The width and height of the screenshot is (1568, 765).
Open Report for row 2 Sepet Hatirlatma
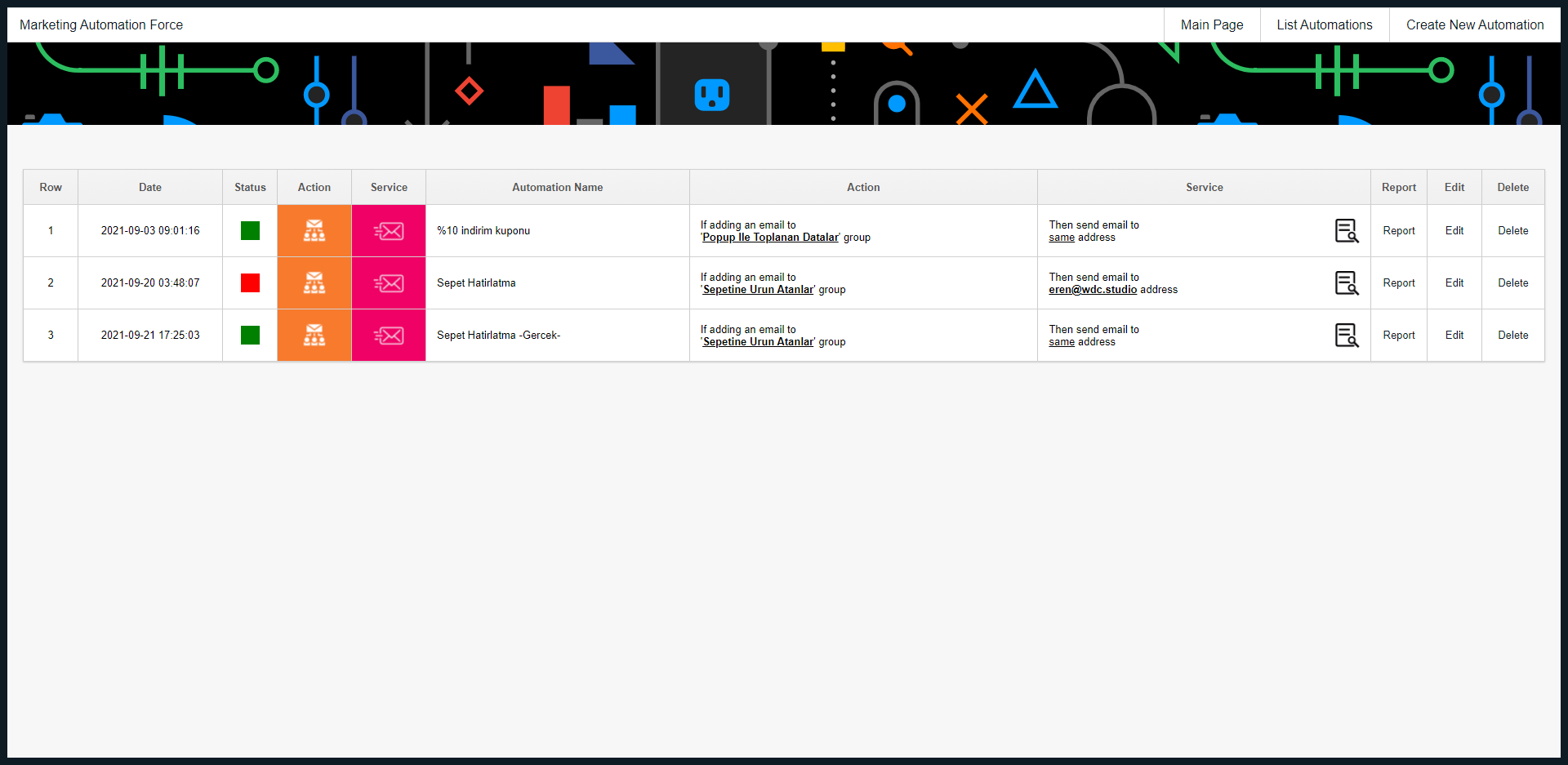tap(1399, 283)
